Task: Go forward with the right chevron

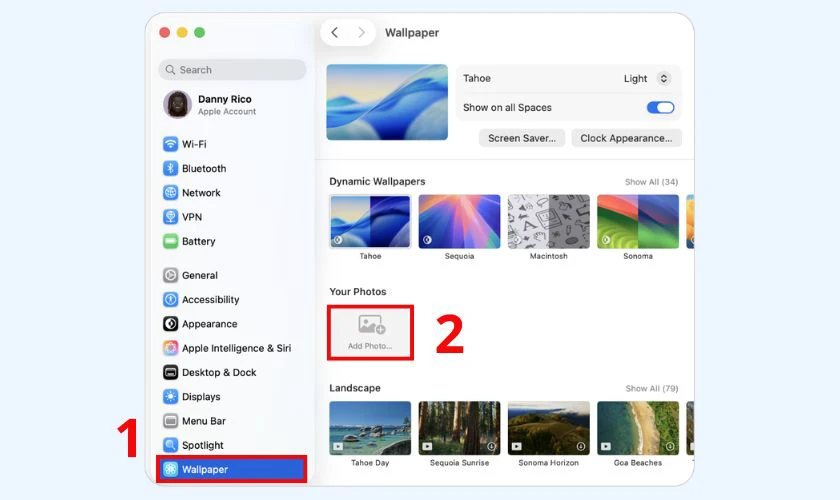Action: click(362, 33)
